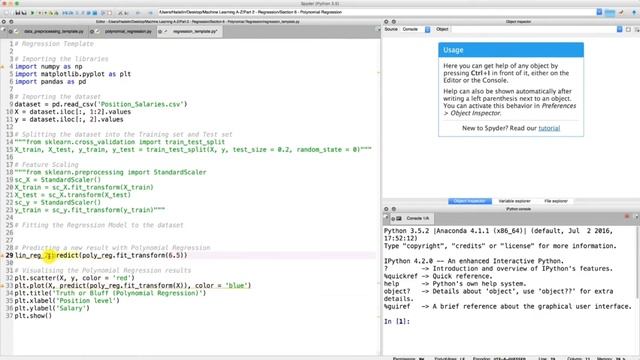Image resolution: width=640 pixels, height=360 pixels.
Task: Click the Python 3.5.2 Anaconda console banner
Action: [498, 235]
